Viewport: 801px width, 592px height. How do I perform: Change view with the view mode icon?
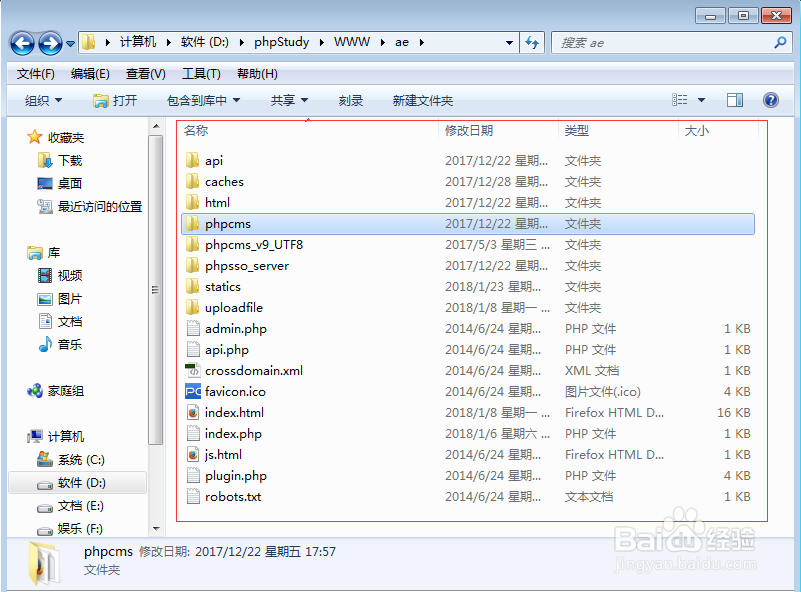click(x=679, y=100)
